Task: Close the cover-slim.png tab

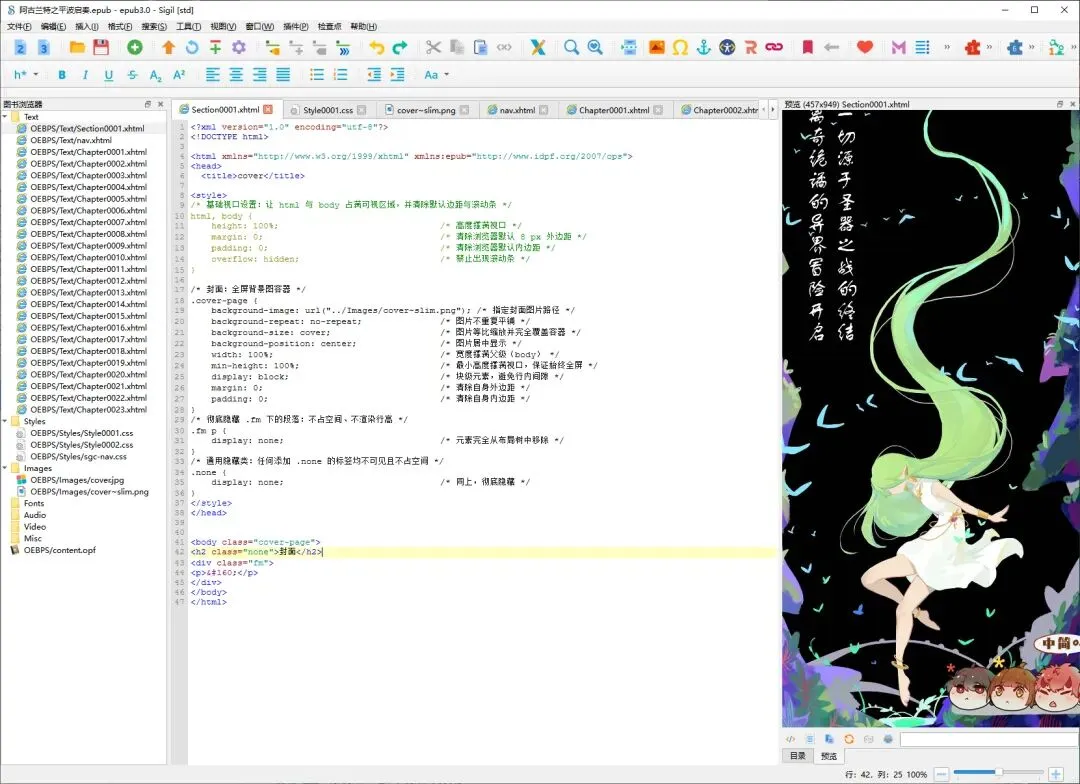Action: pos(464,110)
